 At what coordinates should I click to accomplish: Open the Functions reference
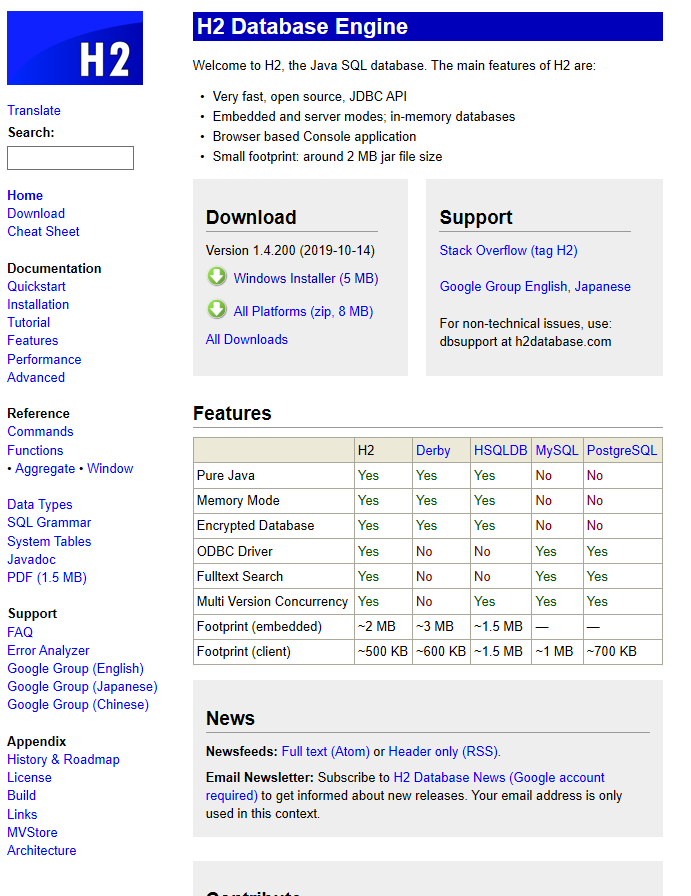coord(35,450)
